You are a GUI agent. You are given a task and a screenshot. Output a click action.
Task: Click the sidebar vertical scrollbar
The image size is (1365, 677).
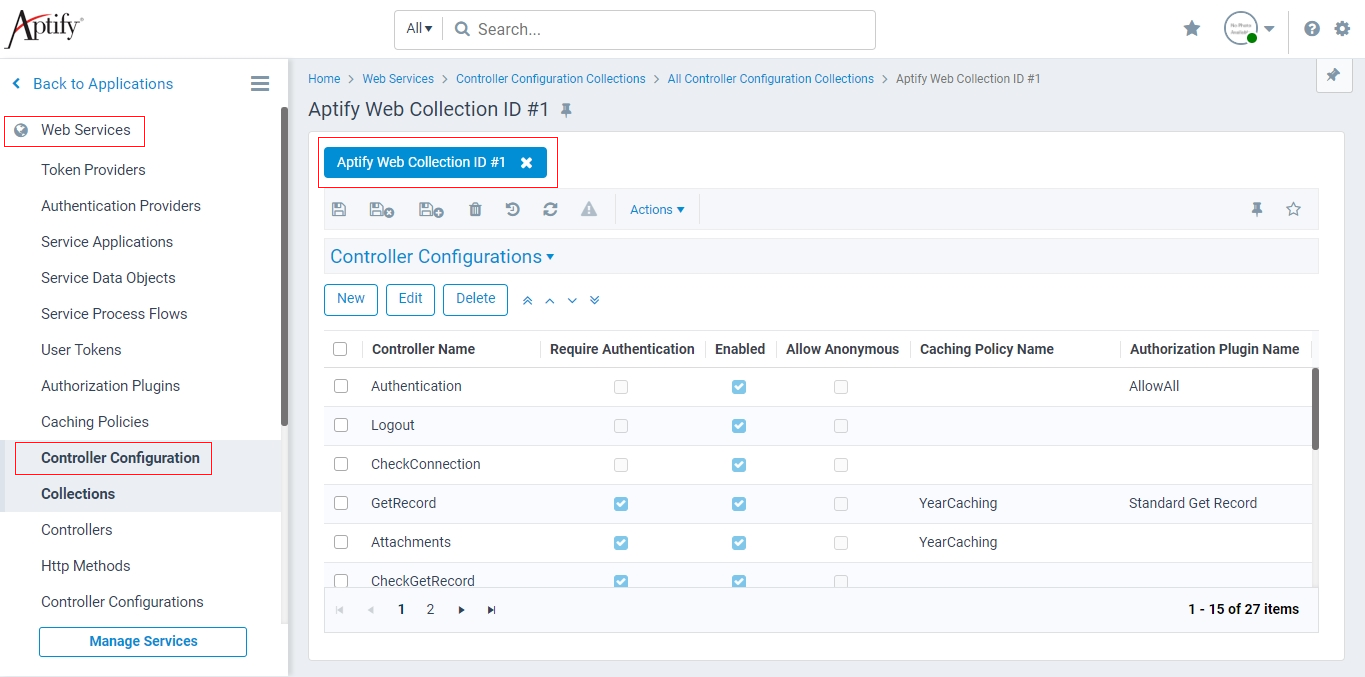[x=284, y=266]
